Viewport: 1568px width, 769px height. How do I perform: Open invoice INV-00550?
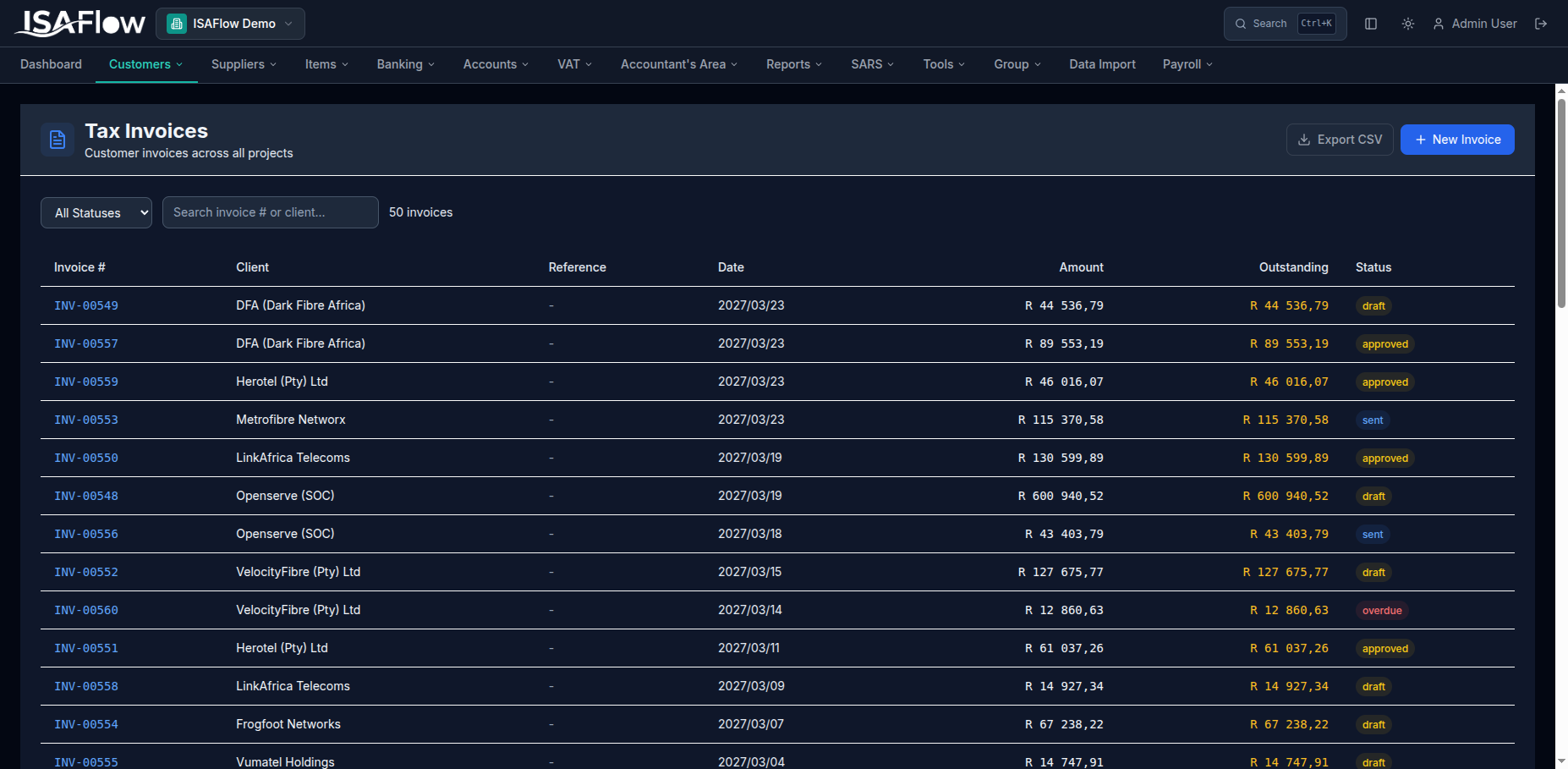86,458
